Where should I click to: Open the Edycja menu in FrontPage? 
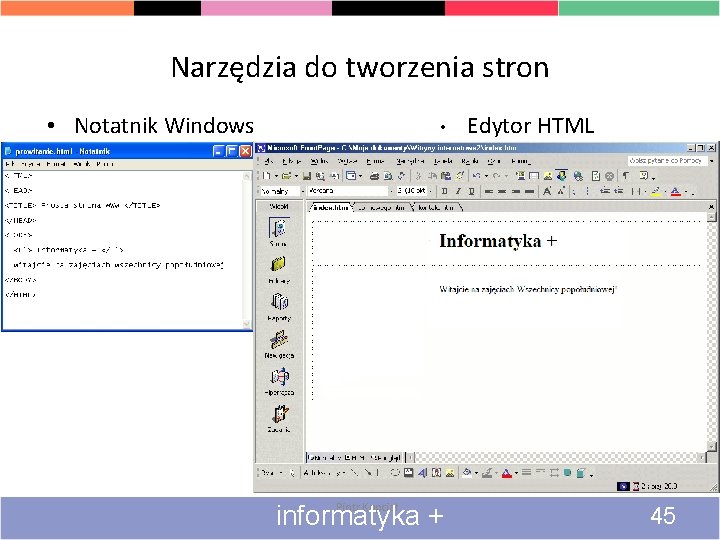tap(292, 161)
